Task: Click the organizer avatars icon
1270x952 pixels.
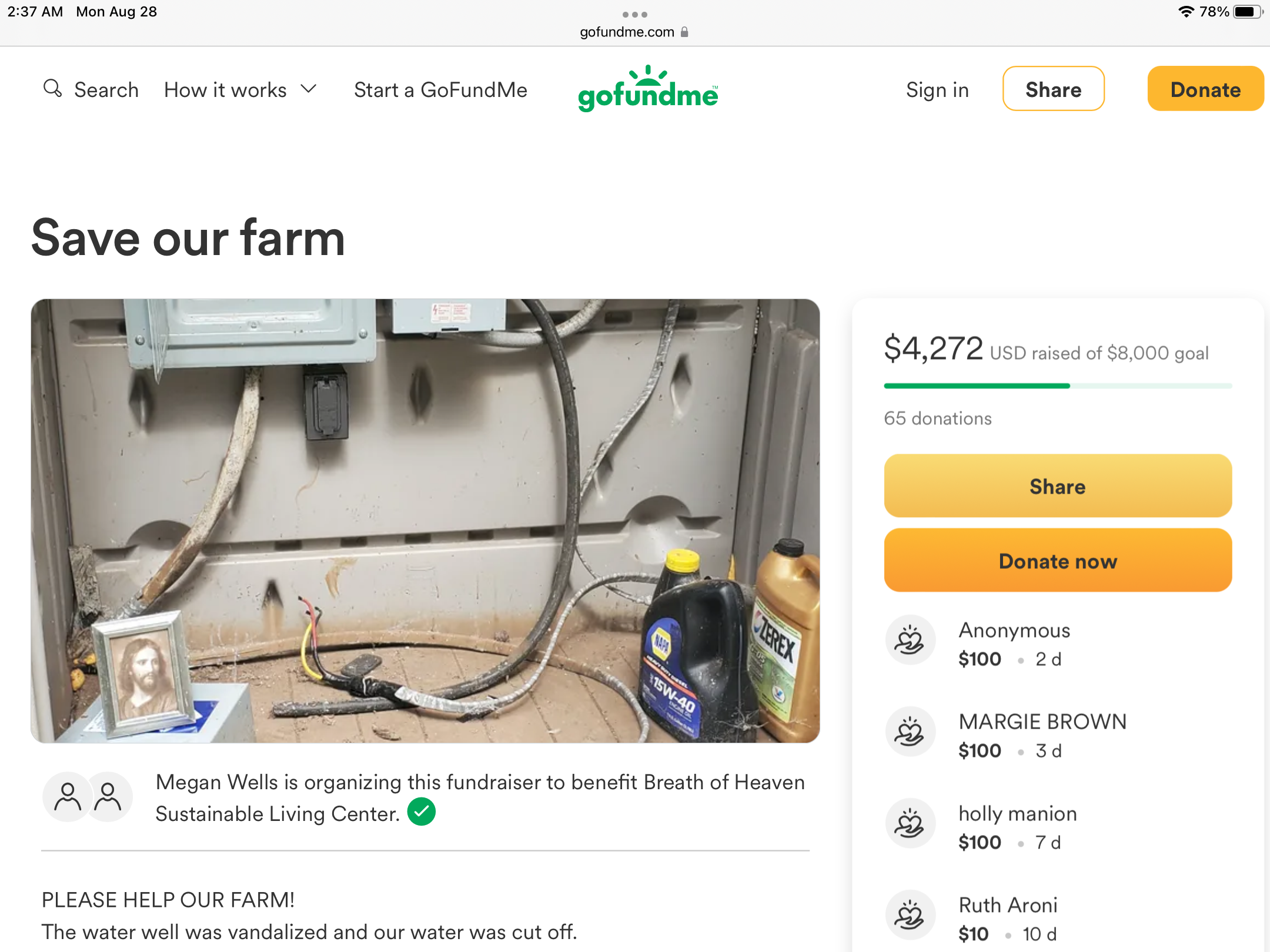Action: (x=88, y=797)
